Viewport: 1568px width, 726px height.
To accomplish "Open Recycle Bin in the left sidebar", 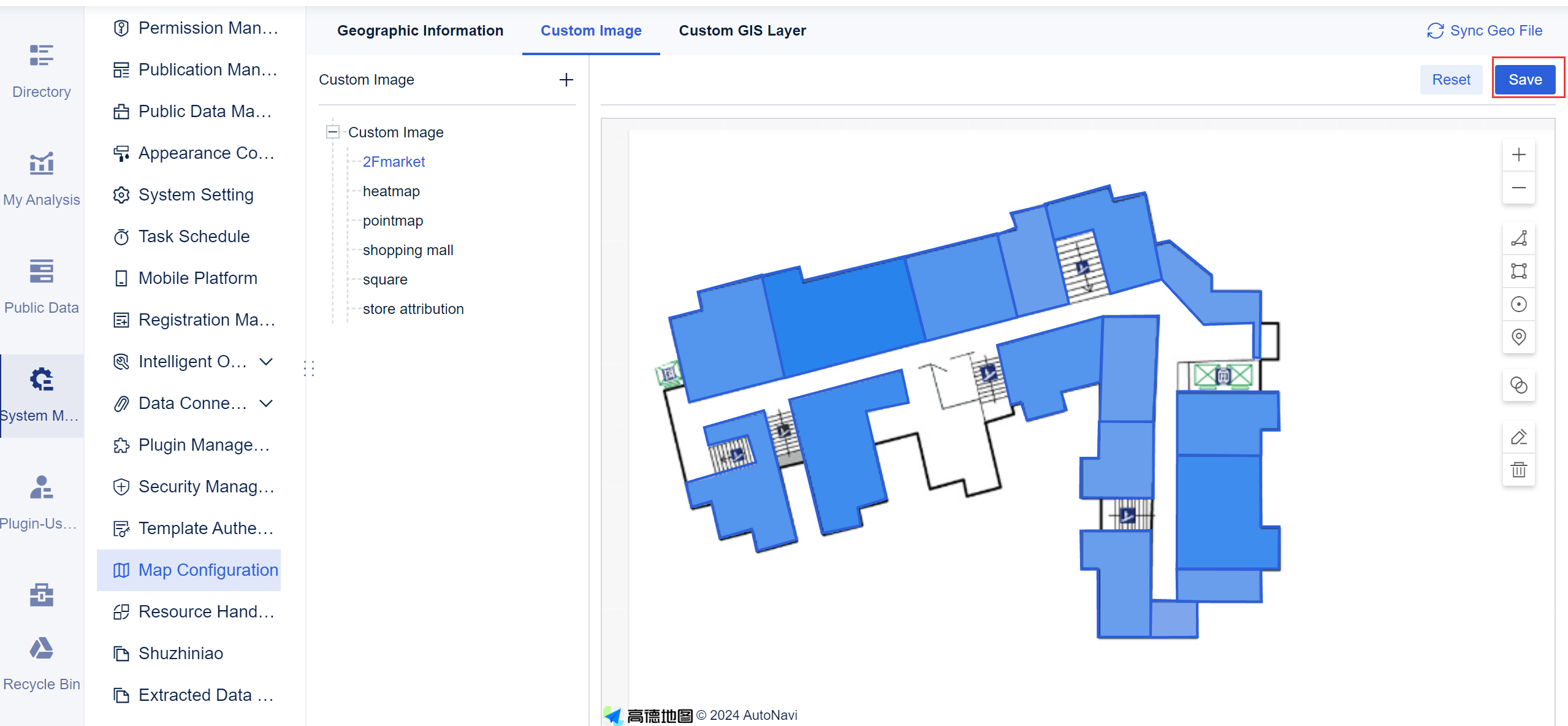I will (42, 663).
